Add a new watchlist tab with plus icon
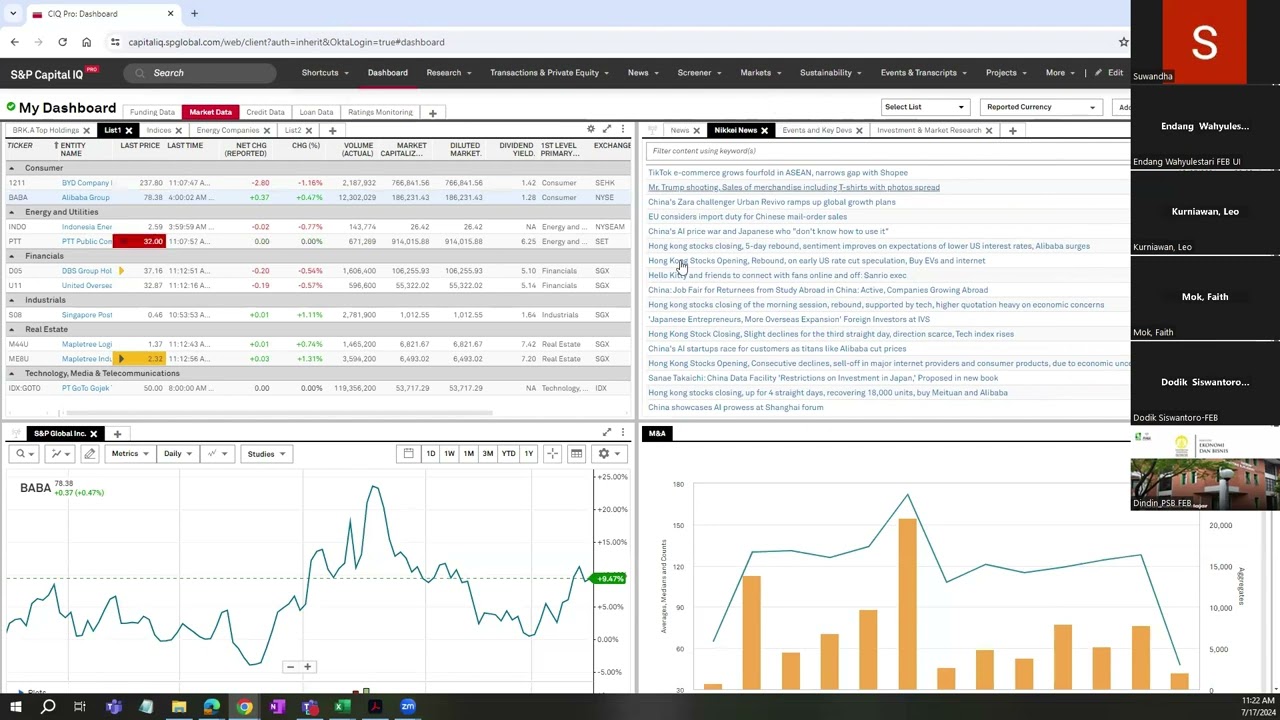 pos(332,130)
